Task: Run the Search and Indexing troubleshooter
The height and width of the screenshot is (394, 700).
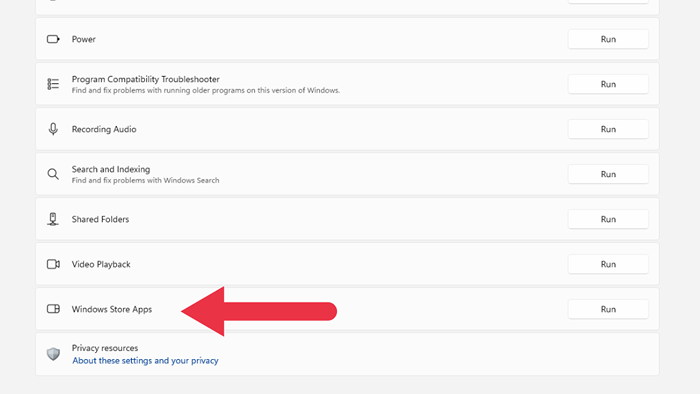Action: [x=608, y=174]
